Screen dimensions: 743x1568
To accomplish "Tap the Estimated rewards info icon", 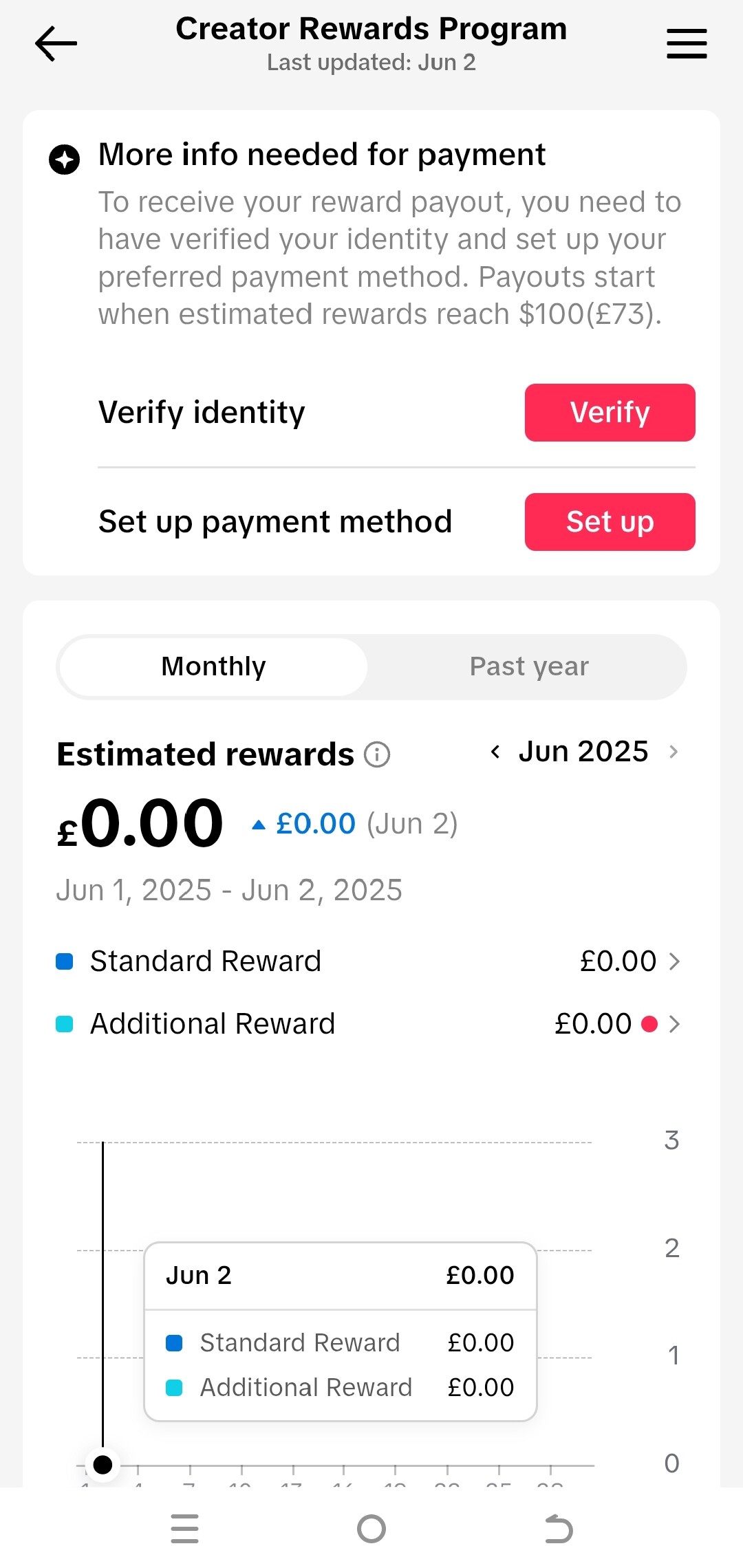I will [377, 754].
